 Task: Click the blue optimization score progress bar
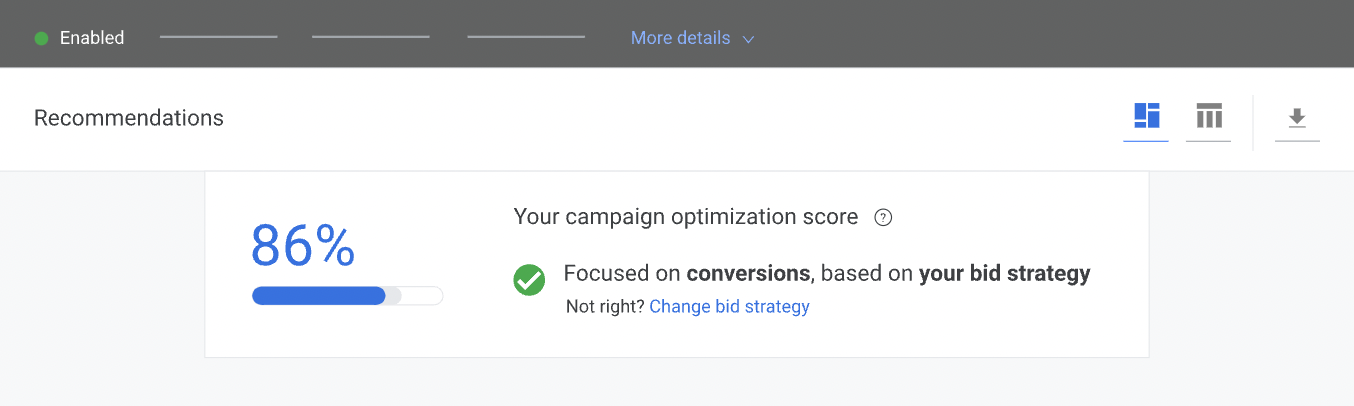click(x=319, y=295)
